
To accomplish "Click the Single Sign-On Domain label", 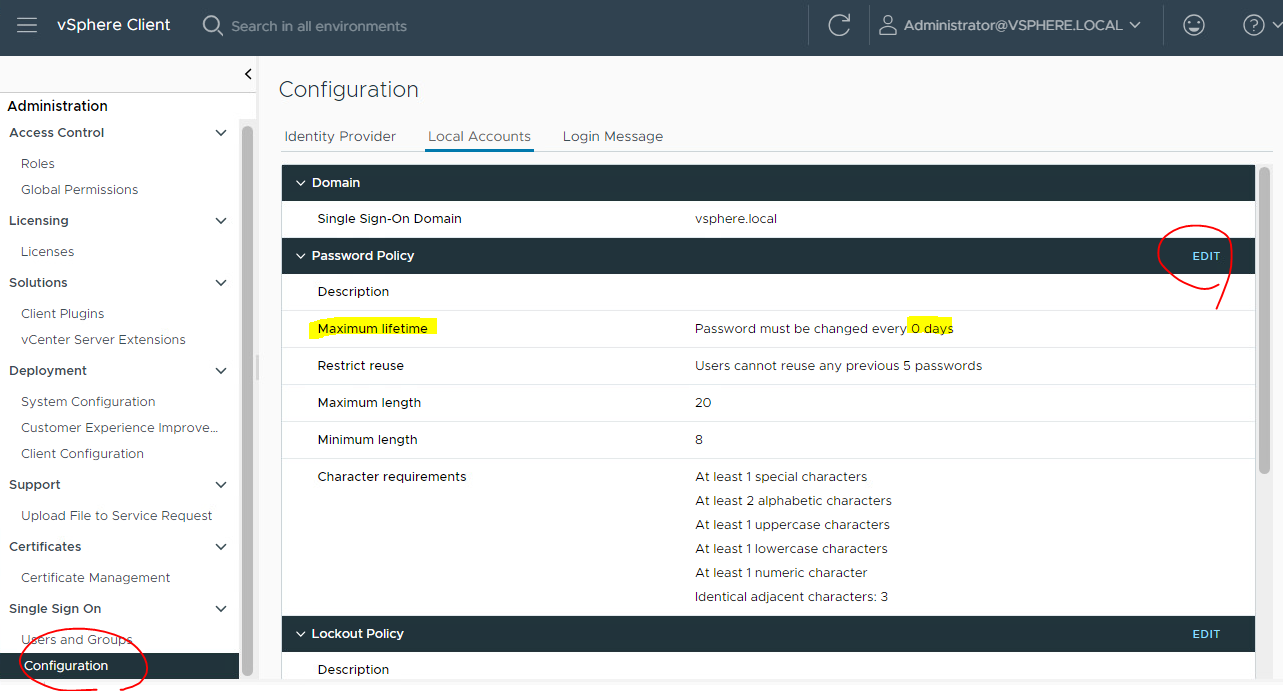I will [389, 219].
